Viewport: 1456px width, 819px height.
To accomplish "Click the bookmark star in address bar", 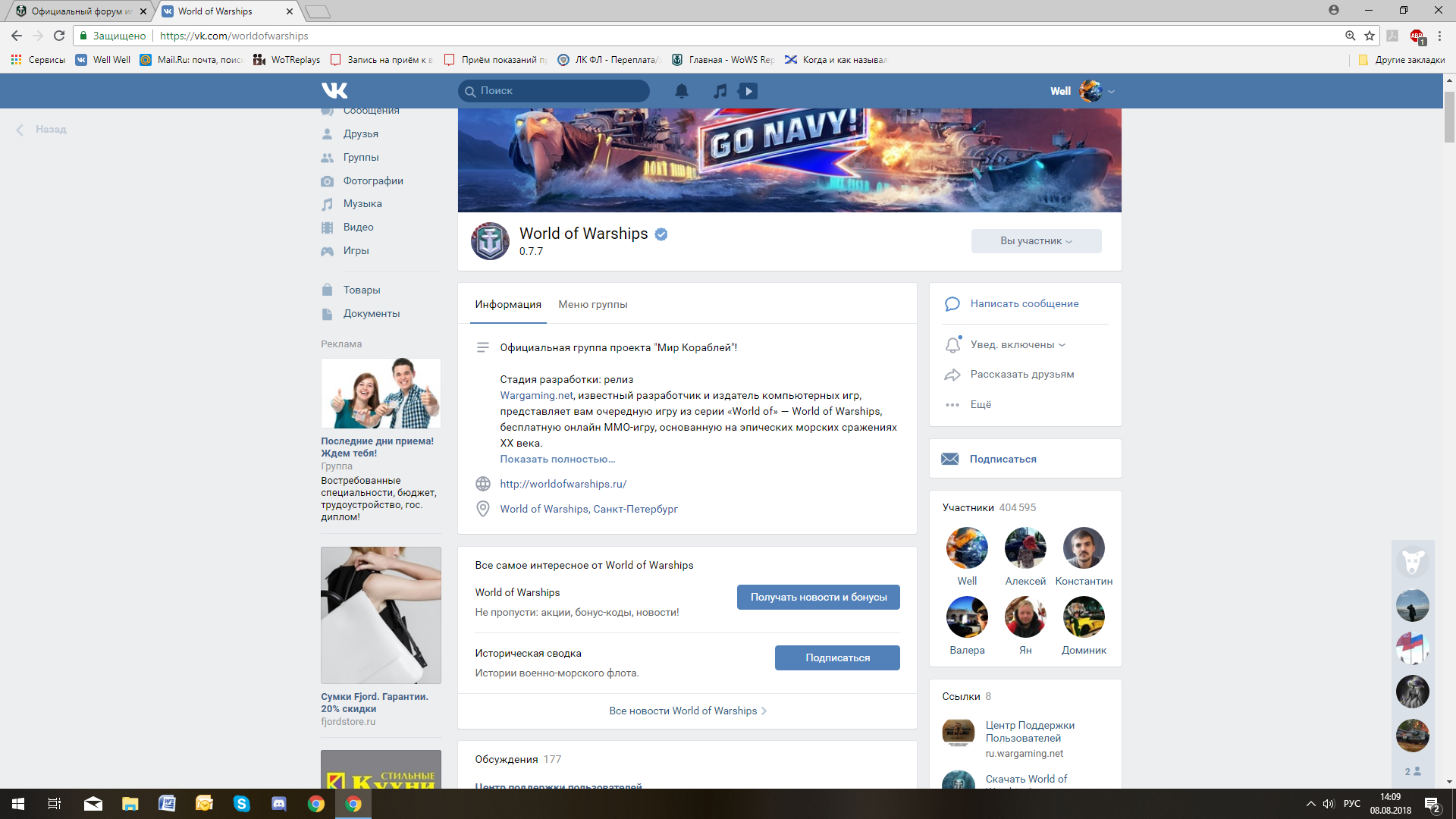I will tap(1370, 36).
